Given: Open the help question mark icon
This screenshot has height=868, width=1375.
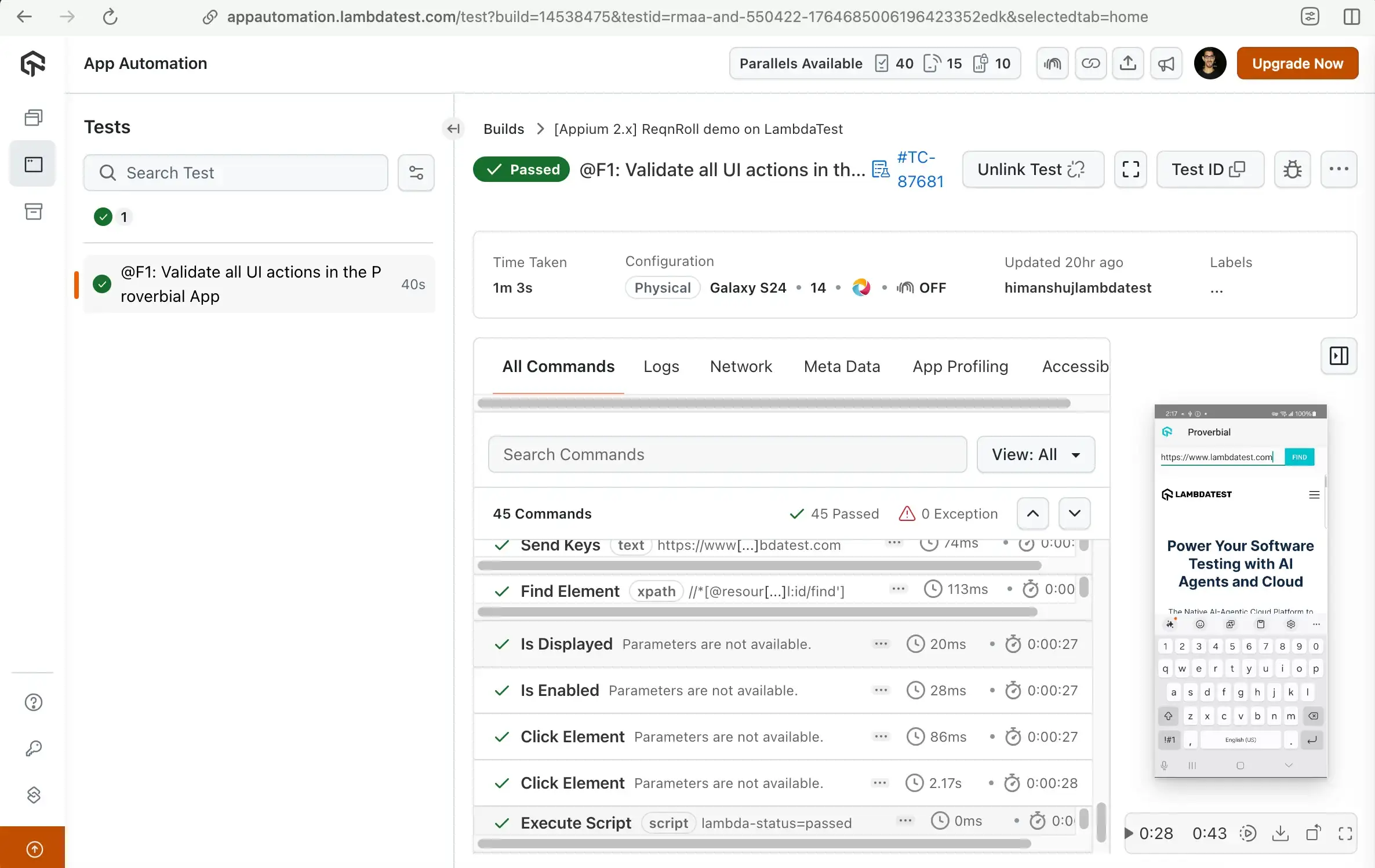Looking at the screenshot, I should click(34, 702).
